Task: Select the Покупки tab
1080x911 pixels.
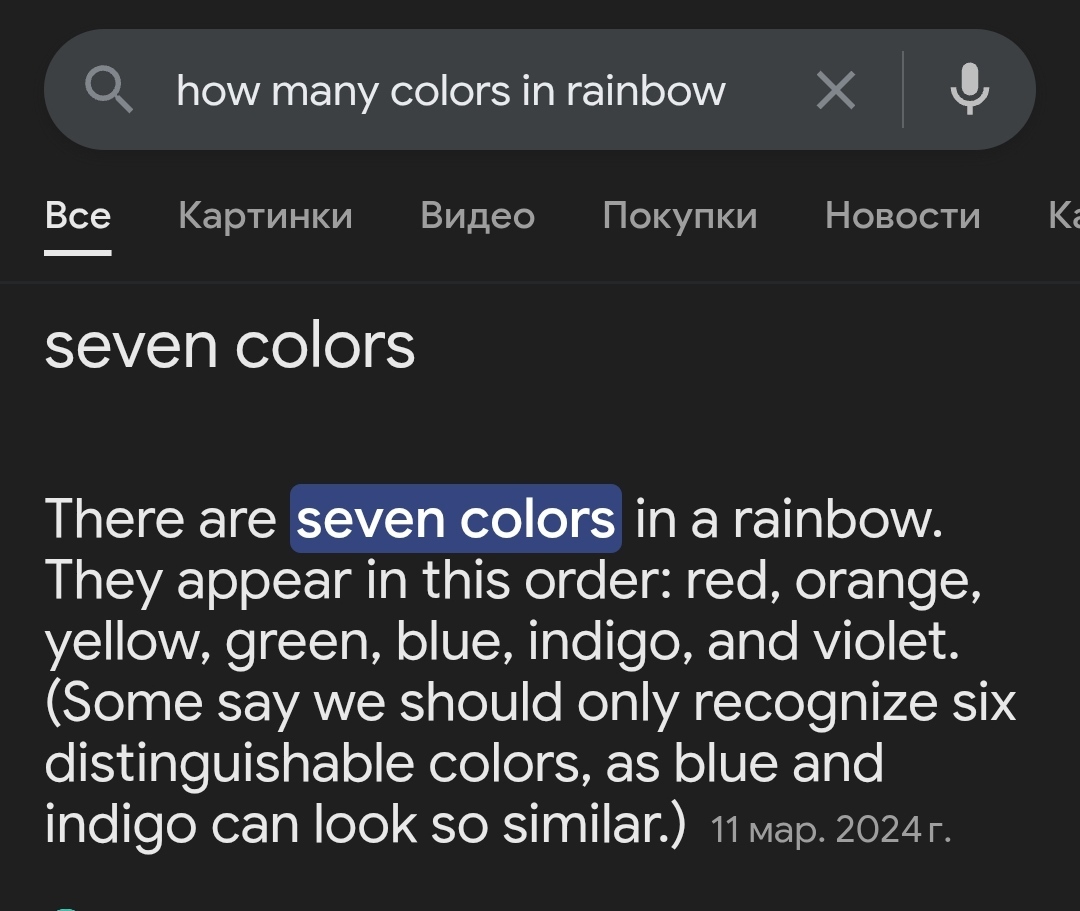Action: pyautogui.click(x=680, y=216)
